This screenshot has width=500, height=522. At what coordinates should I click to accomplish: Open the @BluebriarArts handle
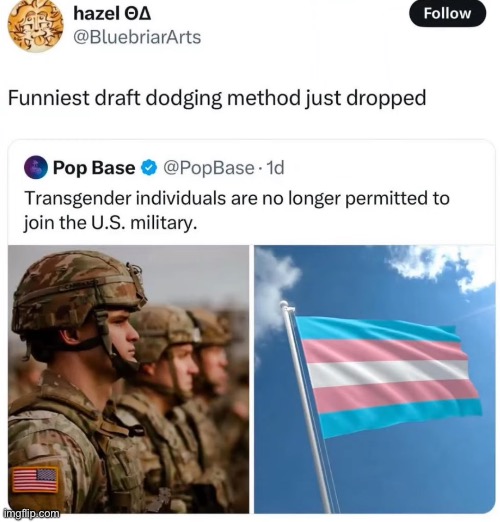tap(137, 37)
